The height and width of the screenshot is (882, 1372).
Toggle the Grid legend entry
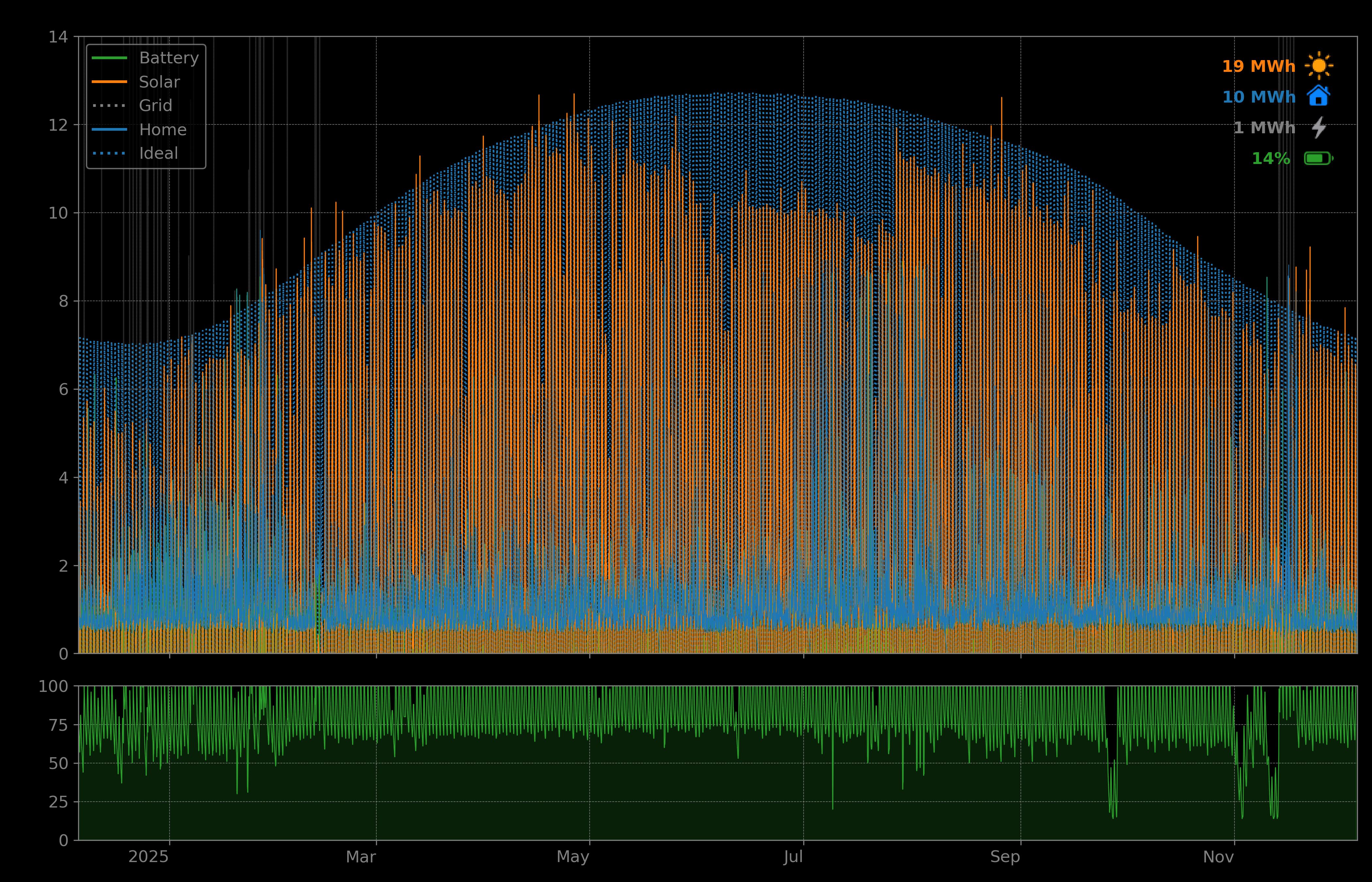pos(155,106)
